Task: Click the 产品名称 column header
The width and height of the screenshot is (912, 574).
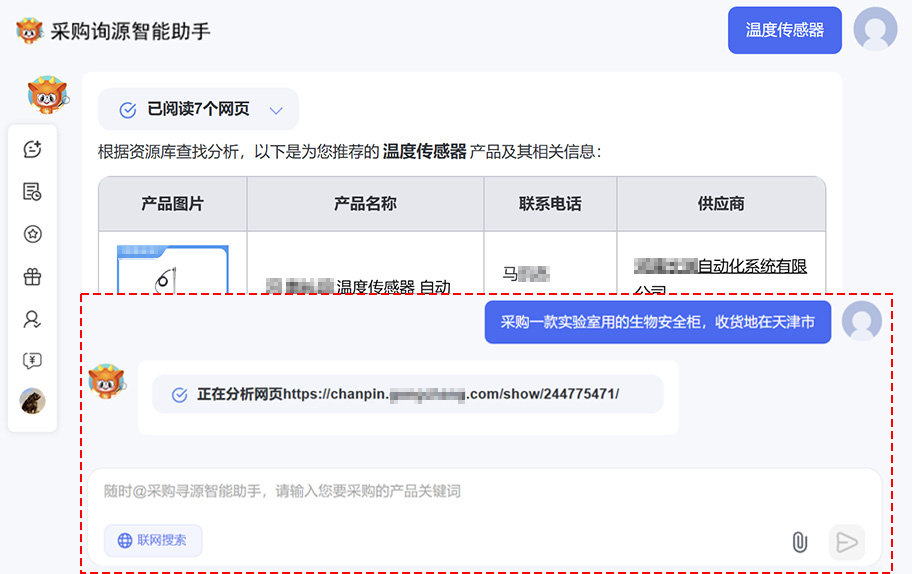Action: coord(365,204)
